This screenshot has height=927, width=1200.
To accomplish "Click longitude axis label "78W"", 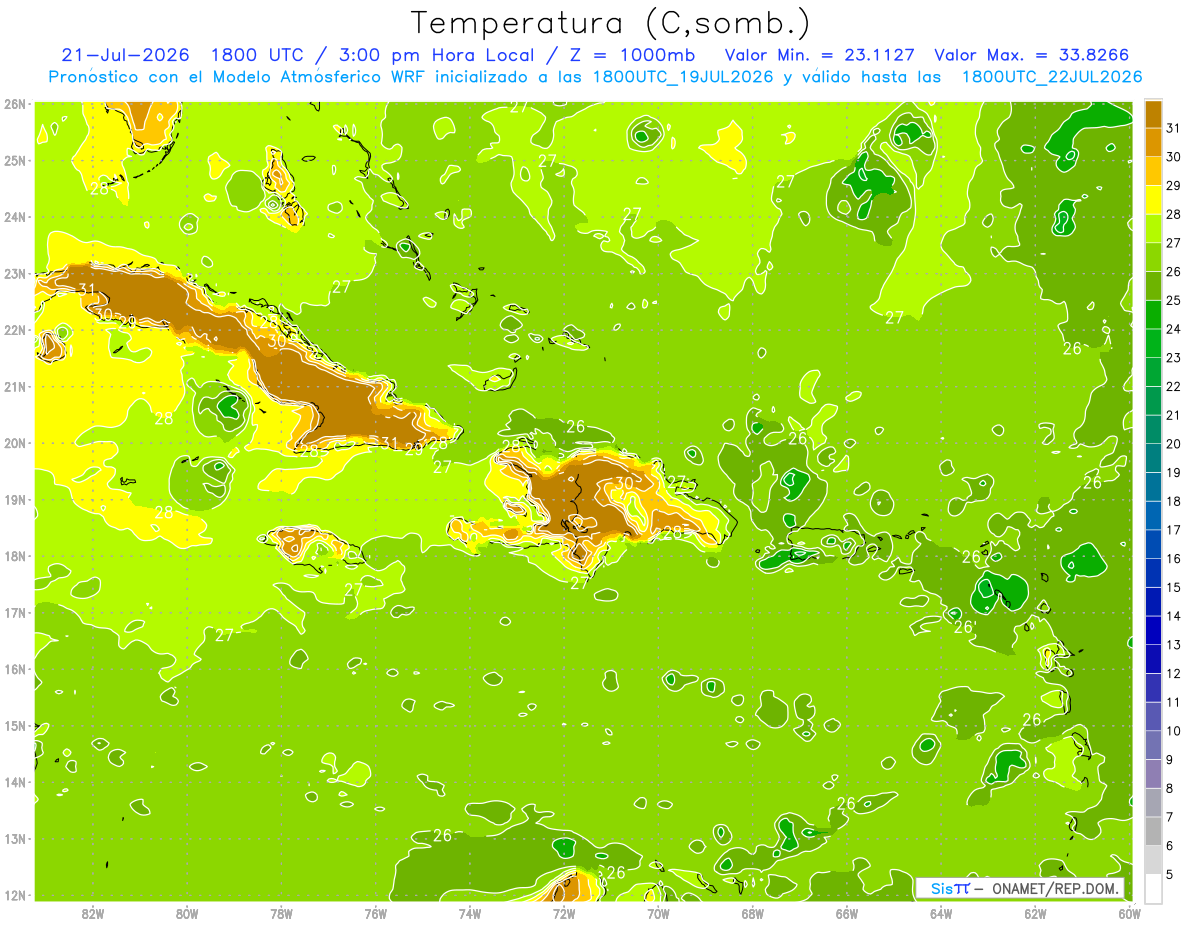I will tap(281, 913).
